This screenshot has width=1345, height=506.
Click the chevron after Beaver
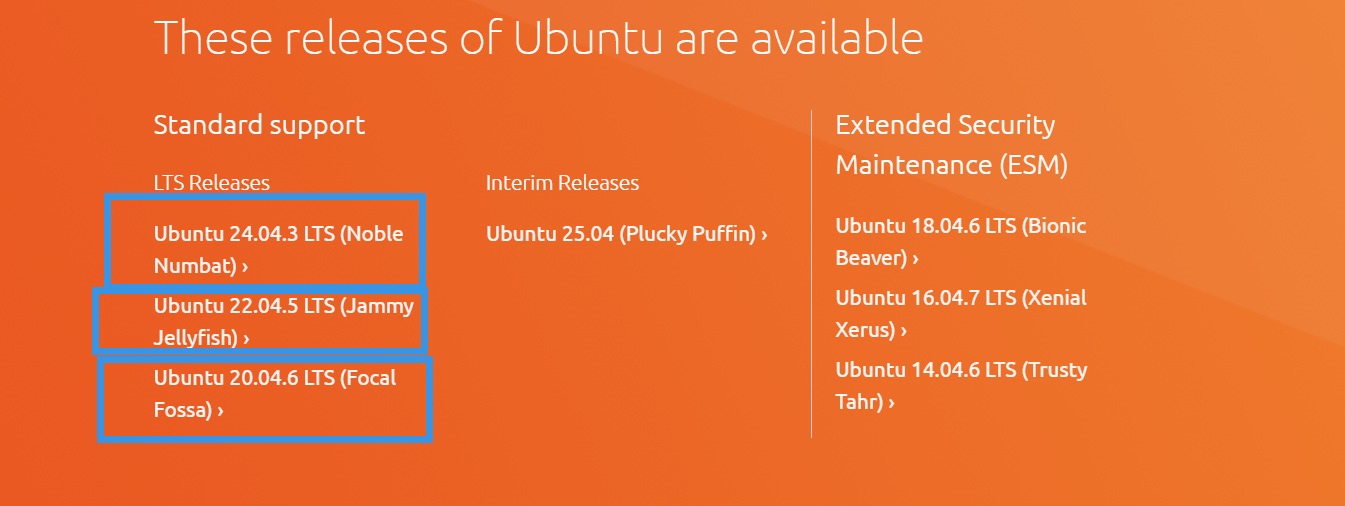[x=915, y=259]
